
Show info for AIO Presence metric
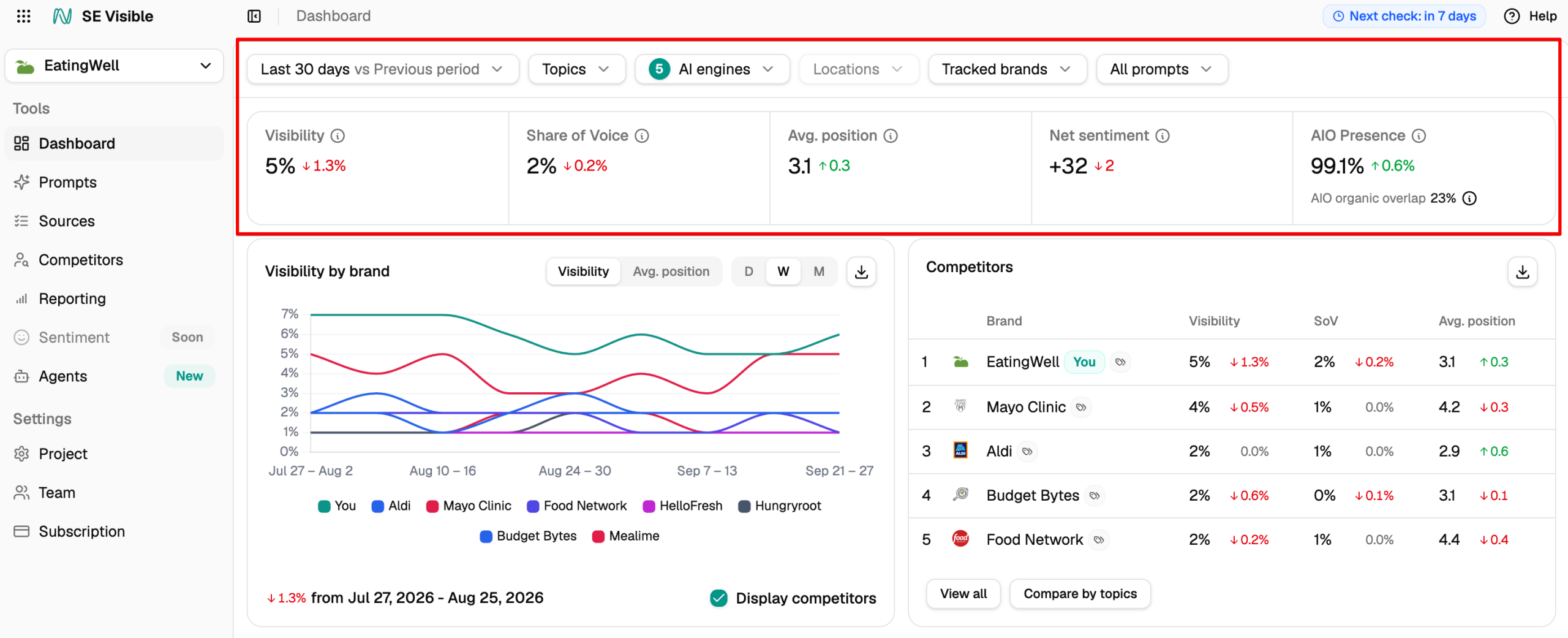pos(1419,135)
